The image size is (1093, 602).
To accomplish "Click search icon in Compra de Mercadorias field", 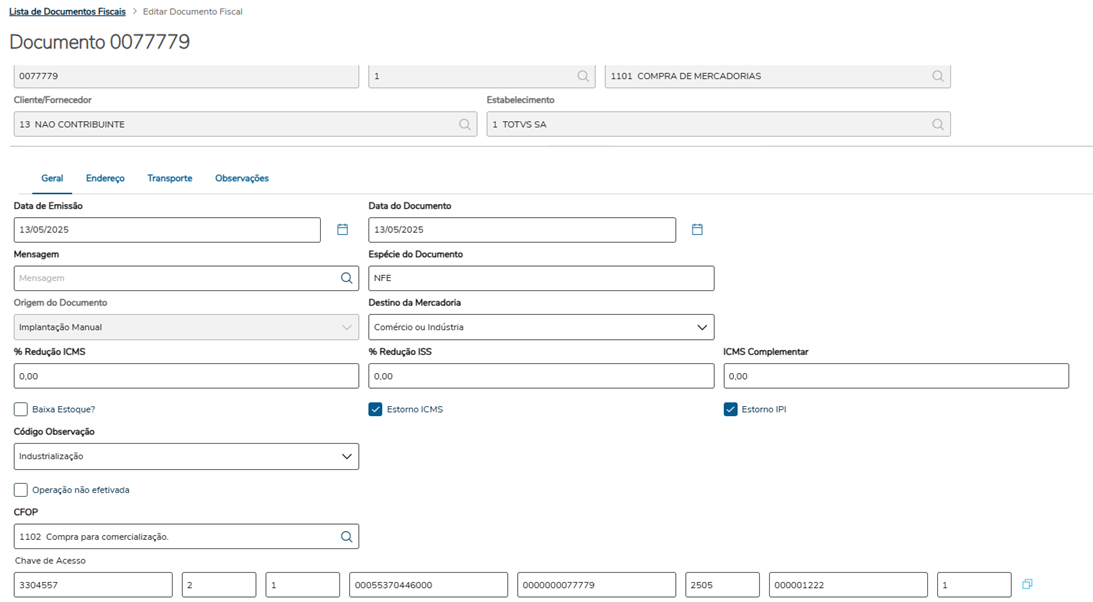I will (938, 76).
